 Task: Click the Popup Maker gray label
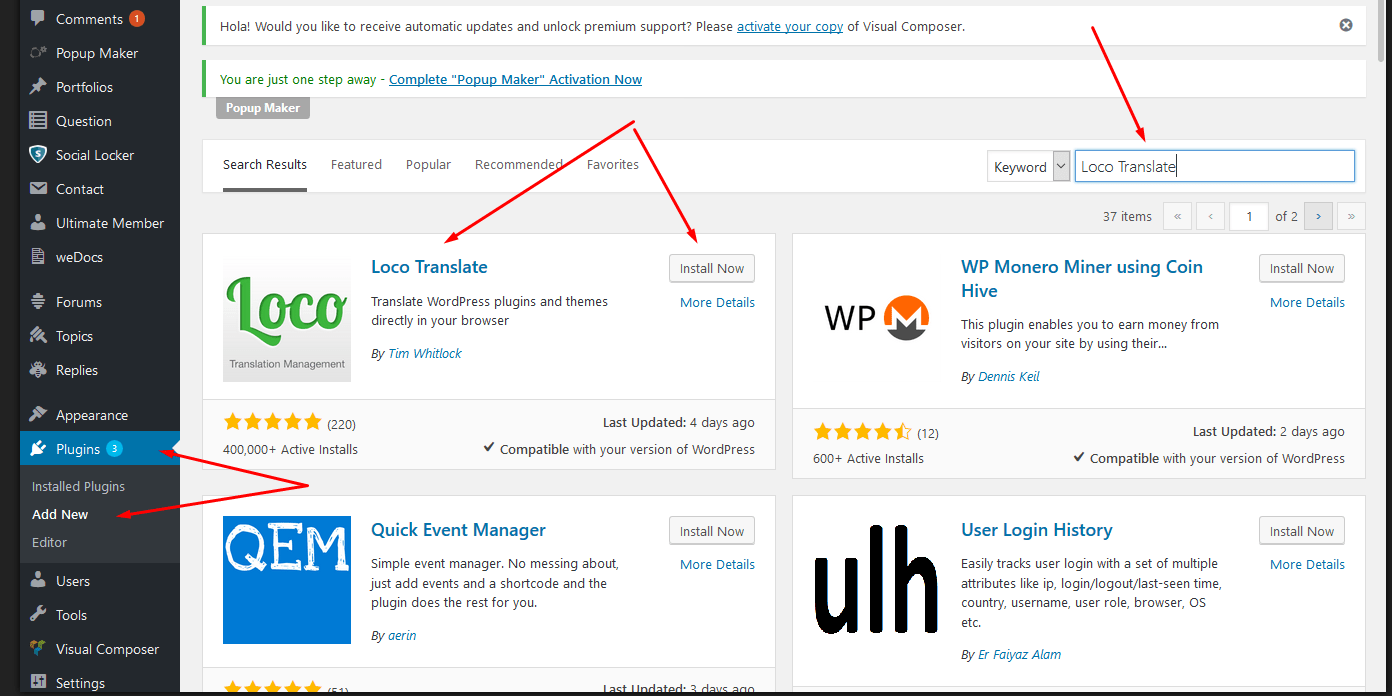point(263,108)
